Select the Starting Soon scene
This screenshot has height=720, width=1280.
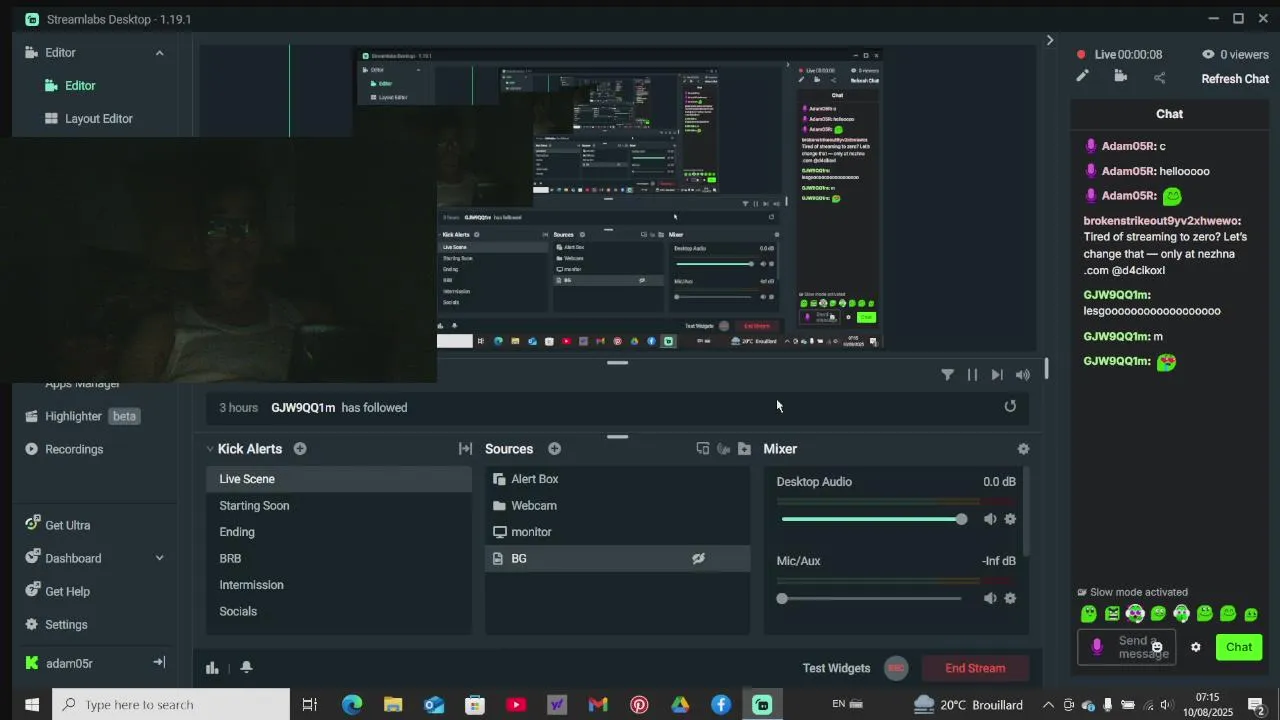click(x=339, y=505)
